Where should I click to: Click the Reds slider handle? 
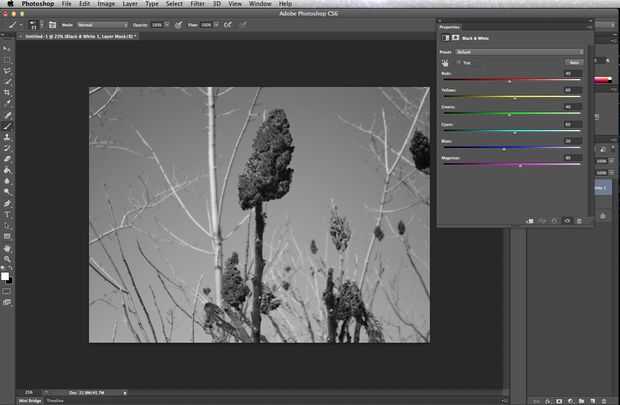509,81
